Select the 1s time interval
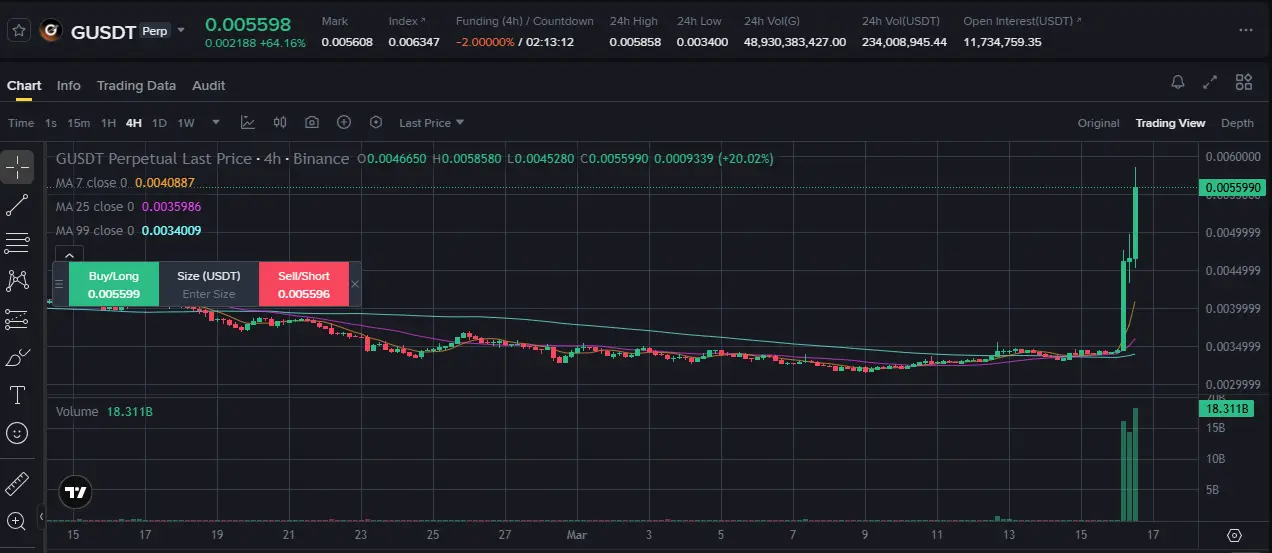The image size is (1272, 553). [51, 123]
